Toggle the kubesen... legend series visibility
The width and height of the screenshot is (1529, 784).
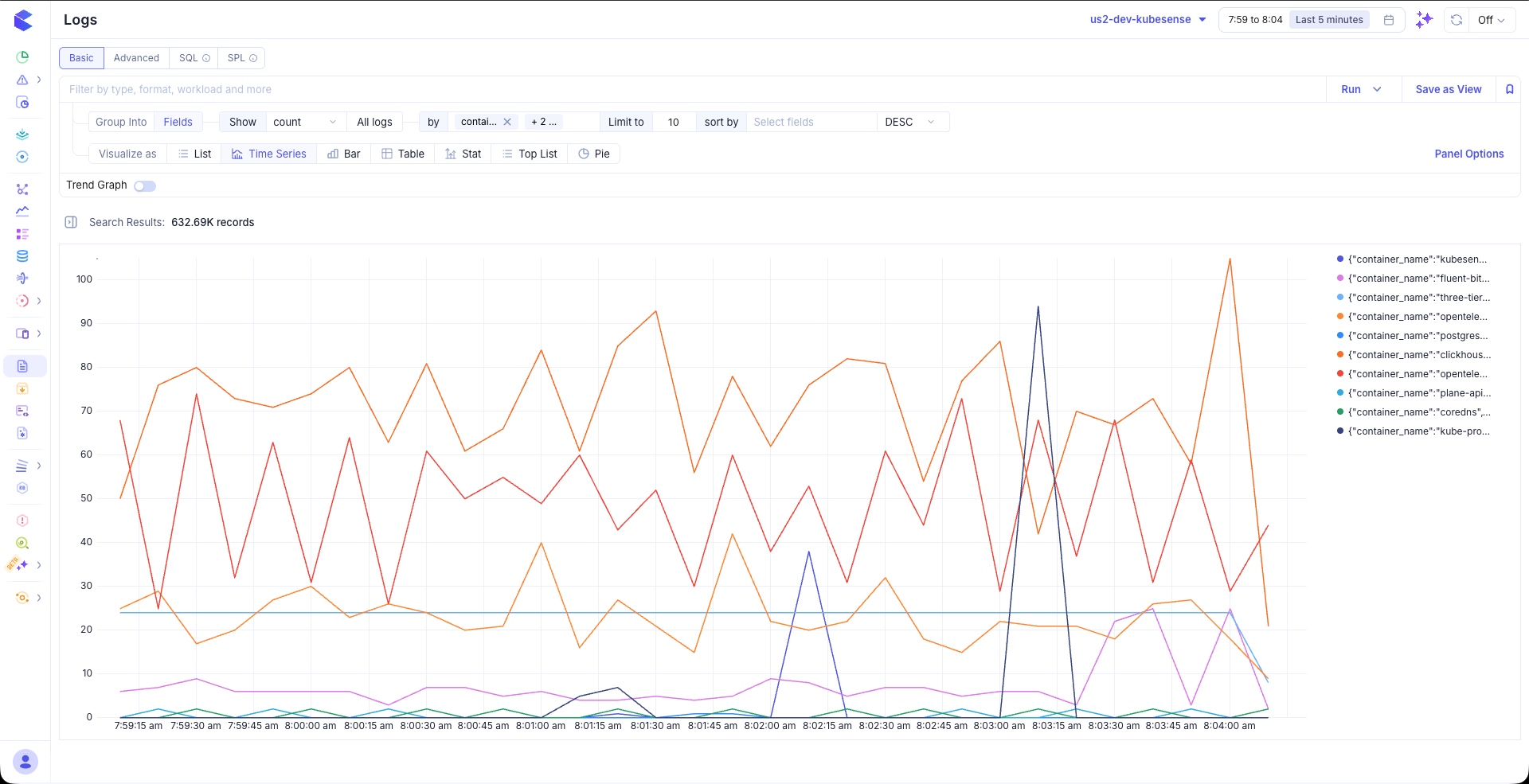pos(1412,259)
